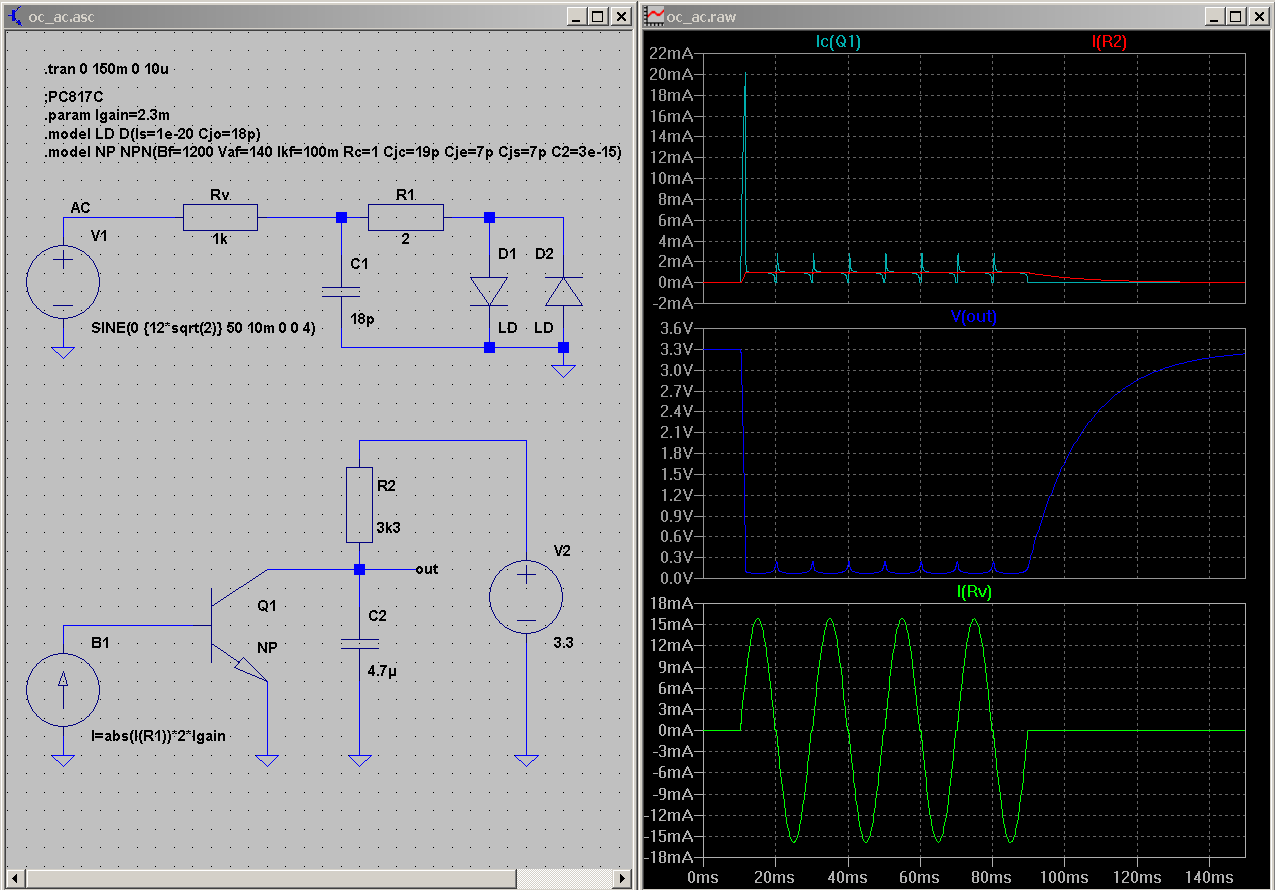Select resistor R1 in the schematic

(405, 217)
